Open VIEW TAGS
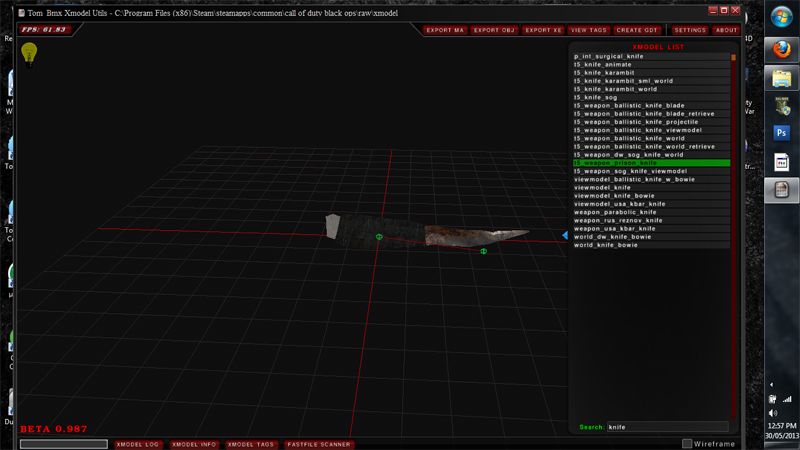Viewport: 800px width, 450px height. pyautogui.click(x=588, y=30)
